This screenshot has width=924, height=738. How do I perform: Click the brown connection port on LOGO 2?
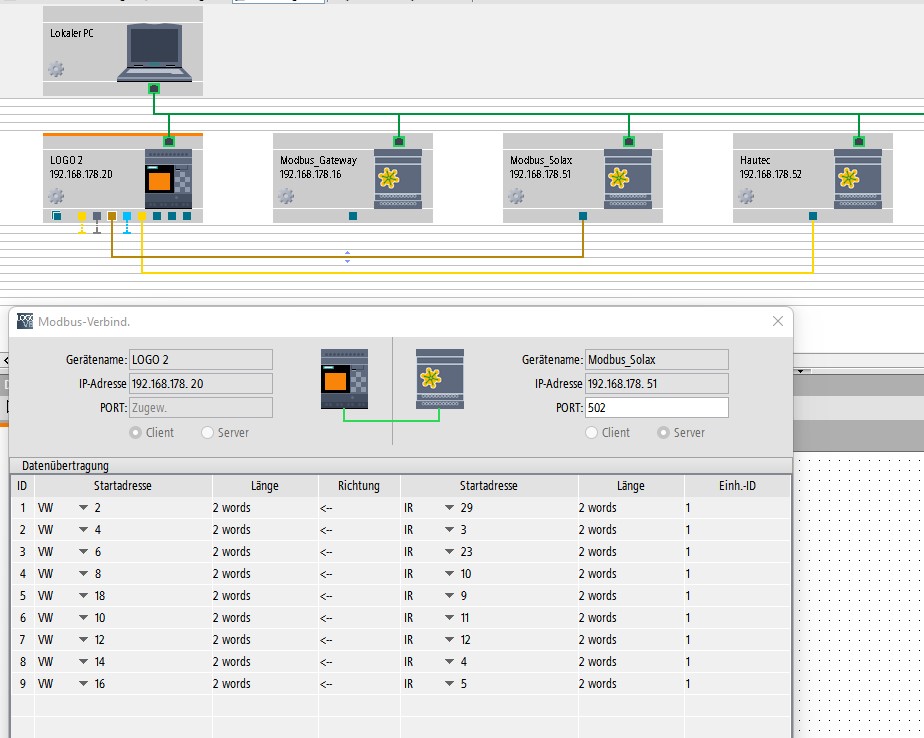112,216
